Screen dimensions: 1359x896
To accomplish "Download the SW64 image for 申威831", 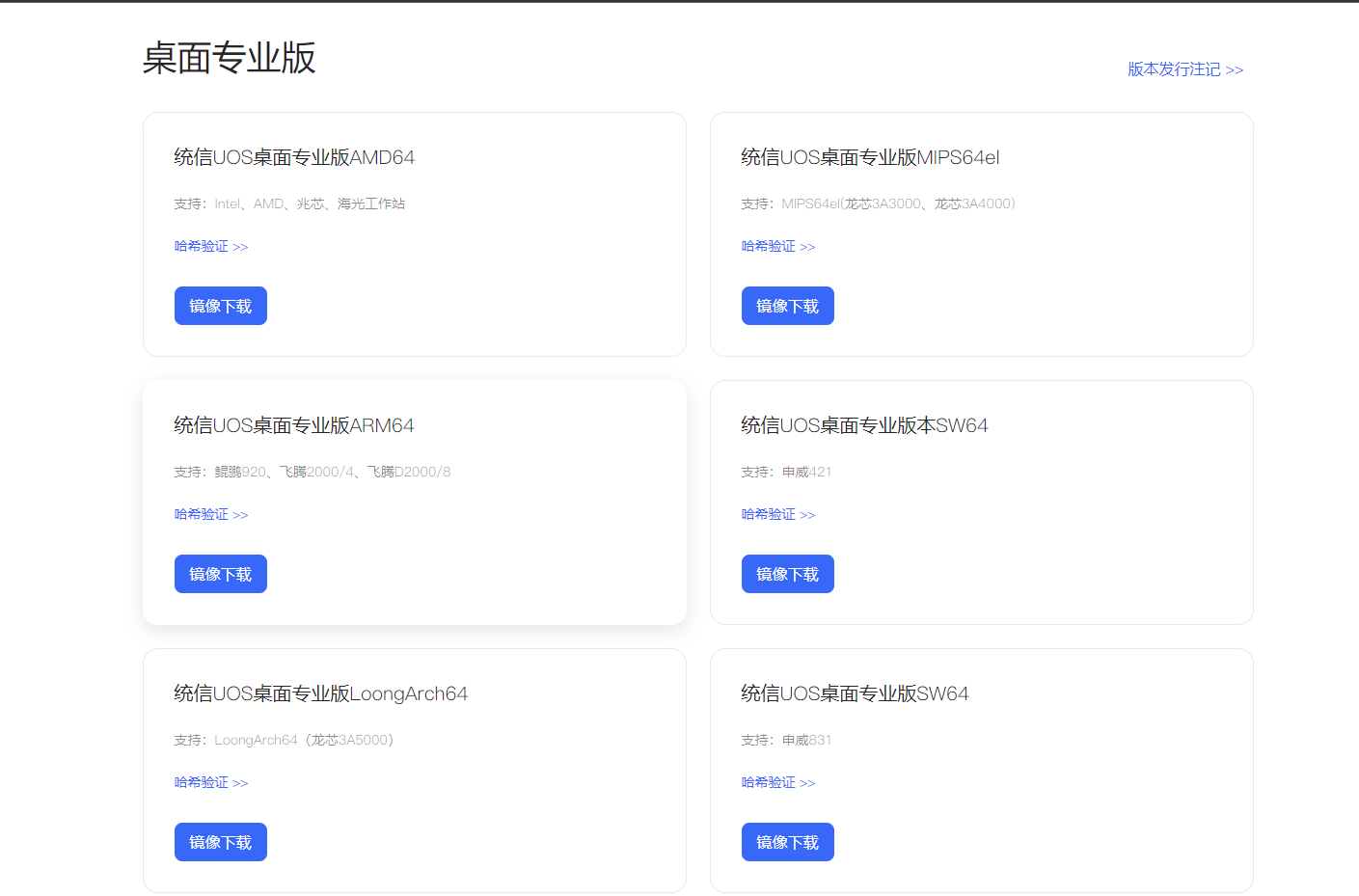I will [788, 842].
